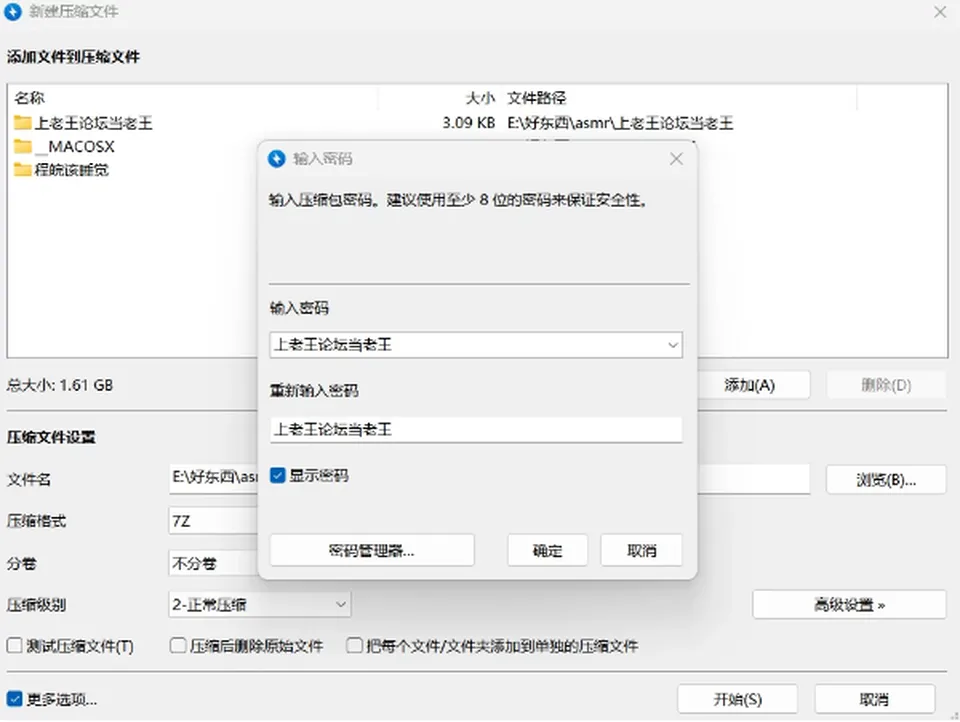Select the 上老王论坛当老王 folder icon

click(23, 122)
